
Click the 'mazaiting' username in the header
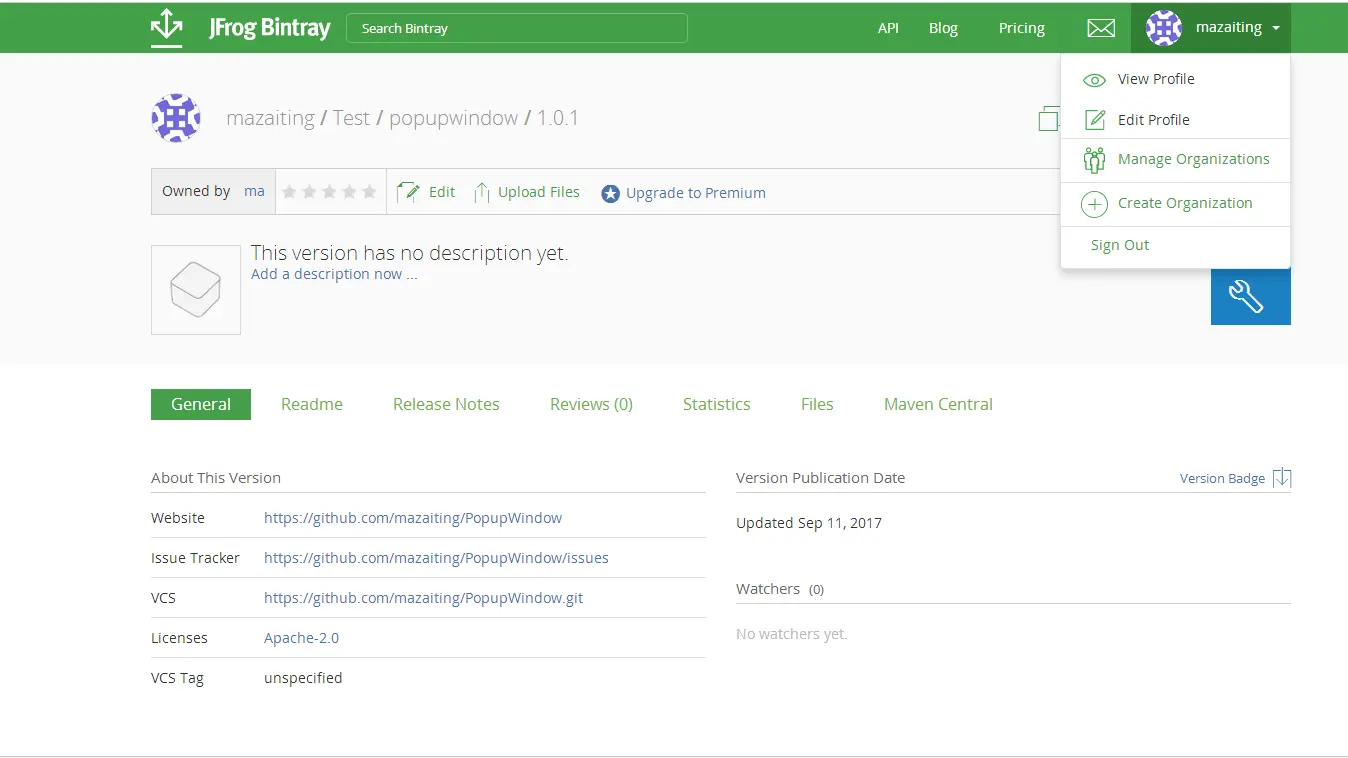[1229, 28]
